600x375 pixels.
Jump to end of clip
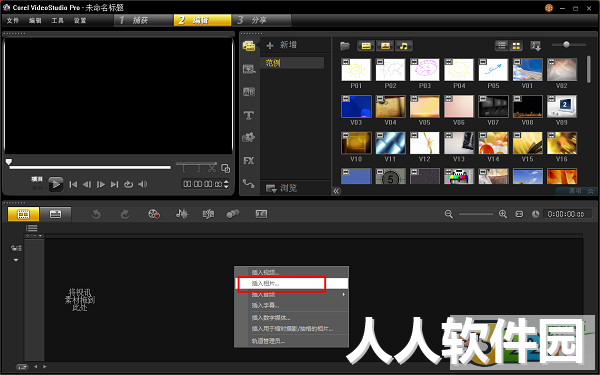point(114,184)
